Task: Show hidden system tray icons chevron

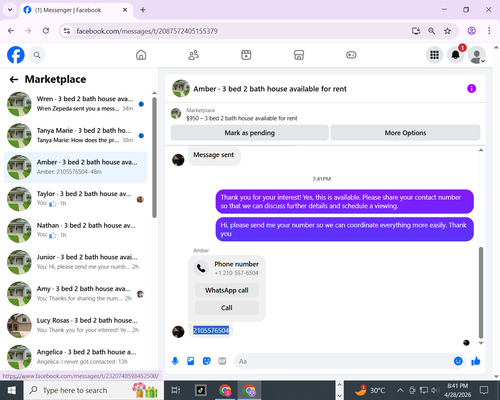Action: coord(400,390)
